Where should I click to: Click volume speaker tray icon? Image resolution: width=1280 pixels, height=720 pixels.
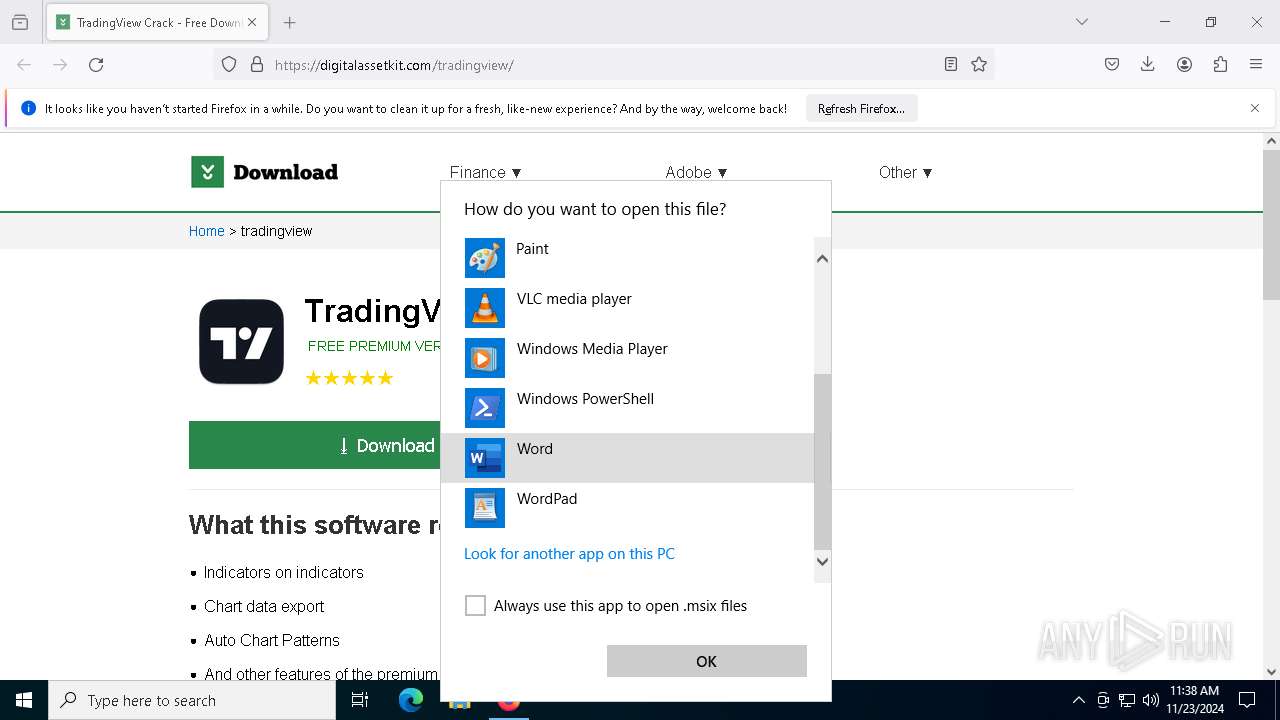pos(1151,700)
